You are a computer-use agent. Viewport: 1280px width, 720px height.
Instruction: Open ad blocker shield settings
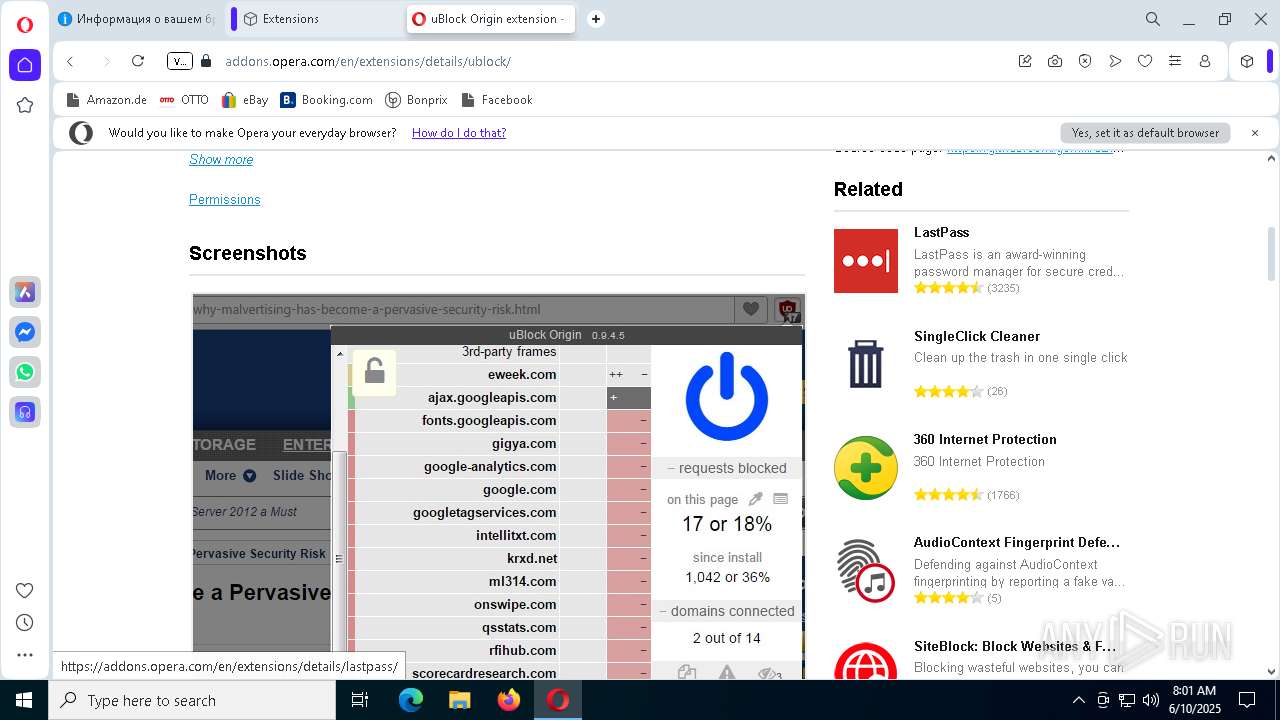tap(1085, 61)
